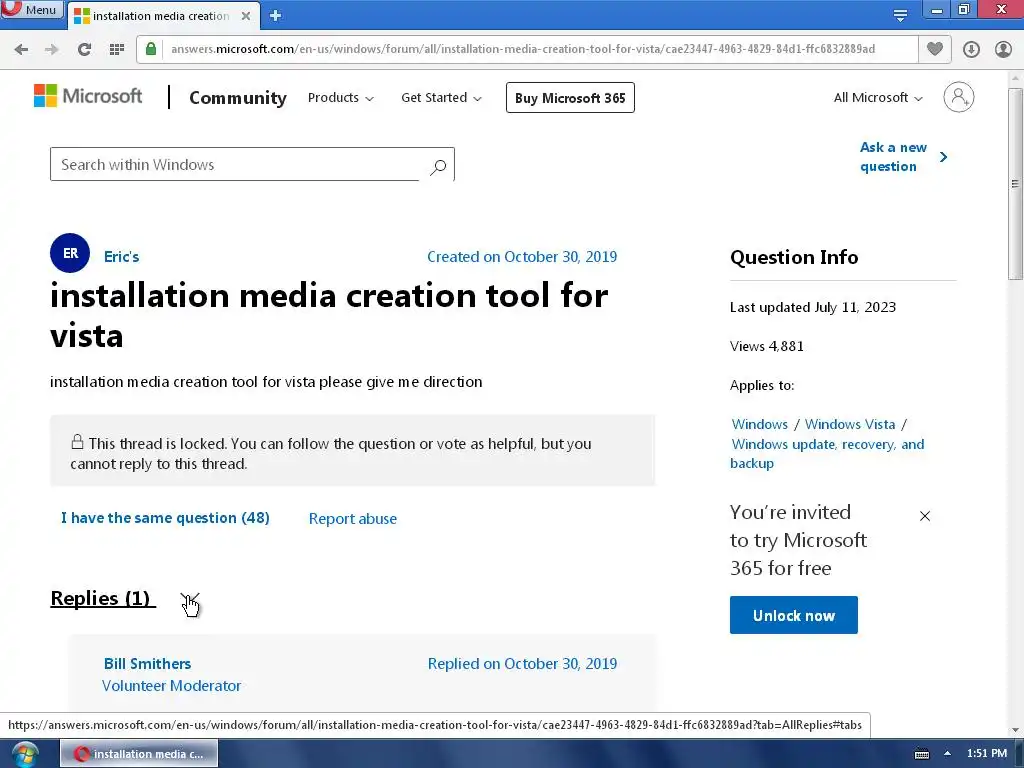Open a new tab with plus icon

[x=276, y=16]
